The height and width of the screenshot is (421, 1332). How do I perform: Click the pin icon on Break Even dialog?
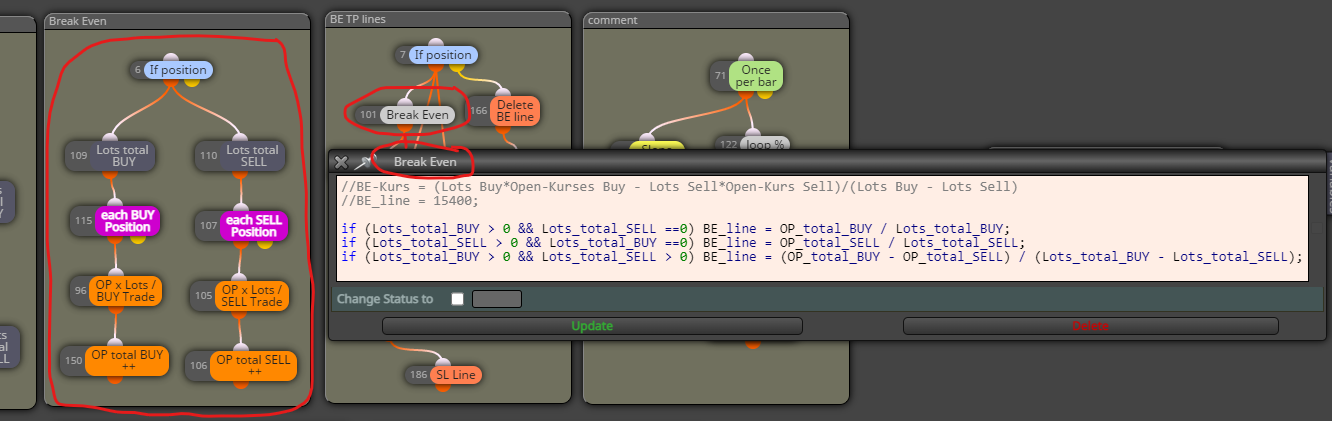click(363, 162)
